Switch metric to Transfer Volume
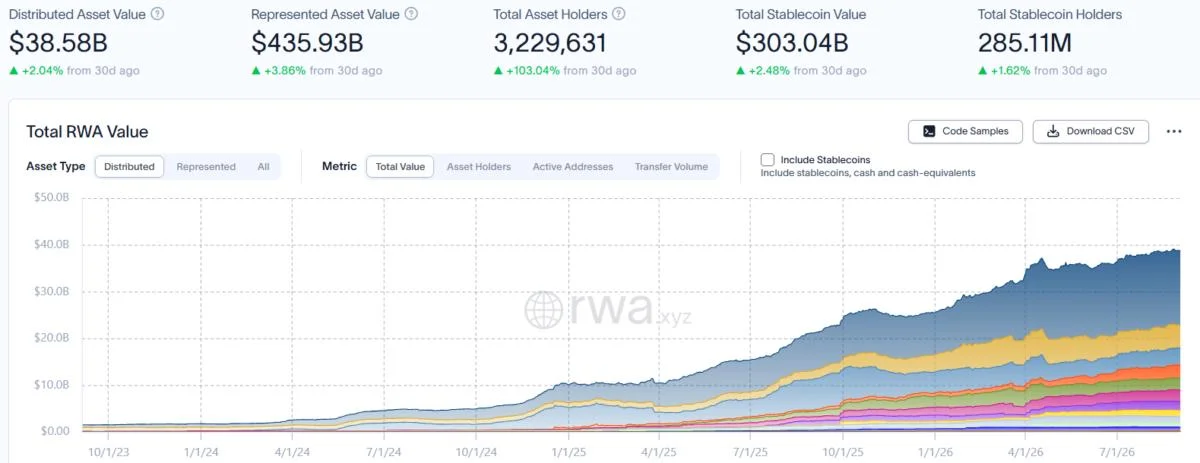This screenshot has height=463, width=1200. tap(671, 167)
